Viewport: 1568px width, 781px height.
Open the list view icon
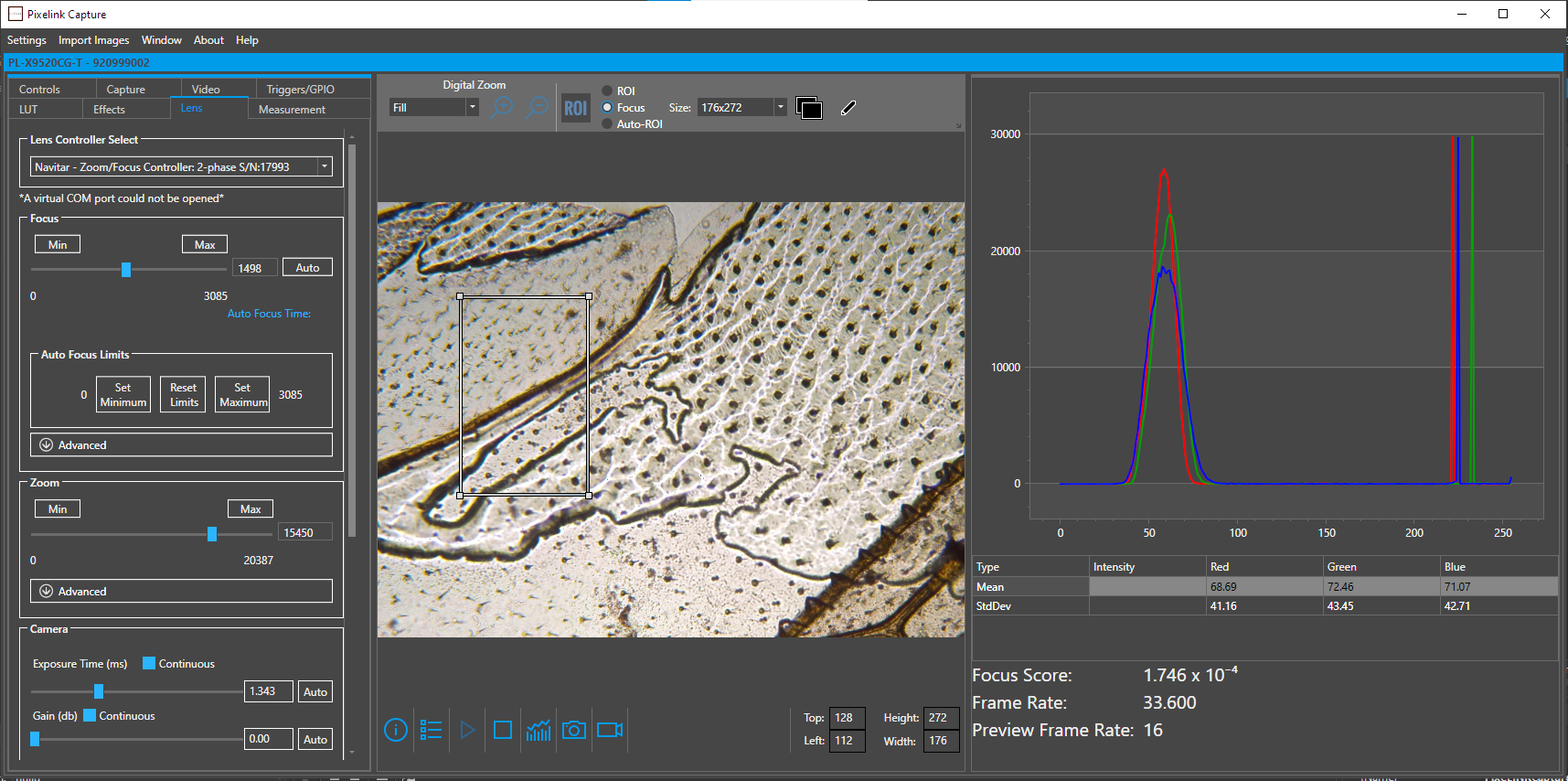click(431, 730)
